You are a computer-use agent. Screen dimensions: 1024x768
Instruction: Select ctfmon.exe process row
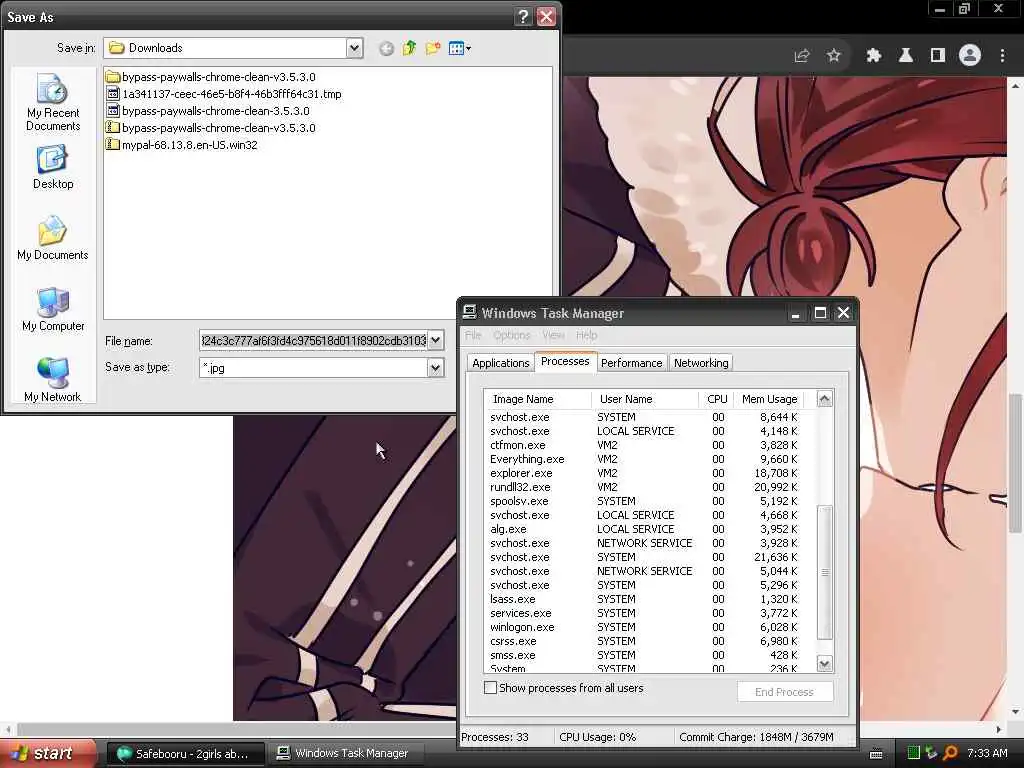coord(643,445)
